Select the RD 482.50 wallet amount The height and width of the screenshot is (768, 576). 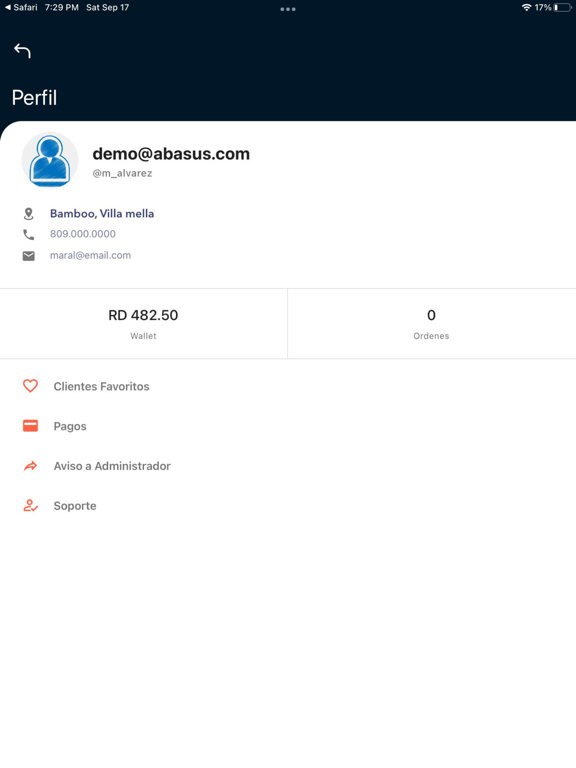coord(143,315)
